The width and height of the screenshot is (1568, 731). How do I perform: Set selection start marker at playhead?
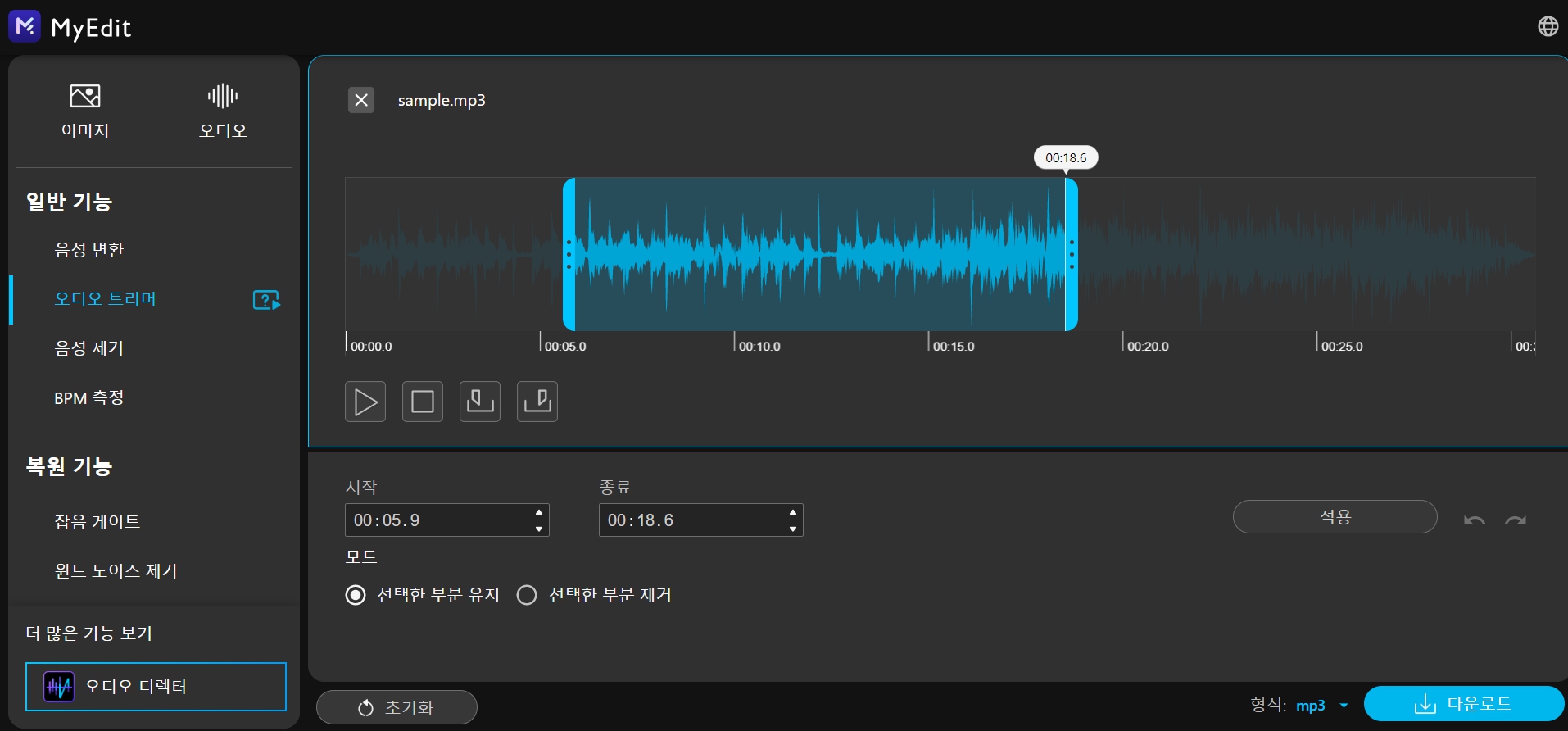coord(480,402)
